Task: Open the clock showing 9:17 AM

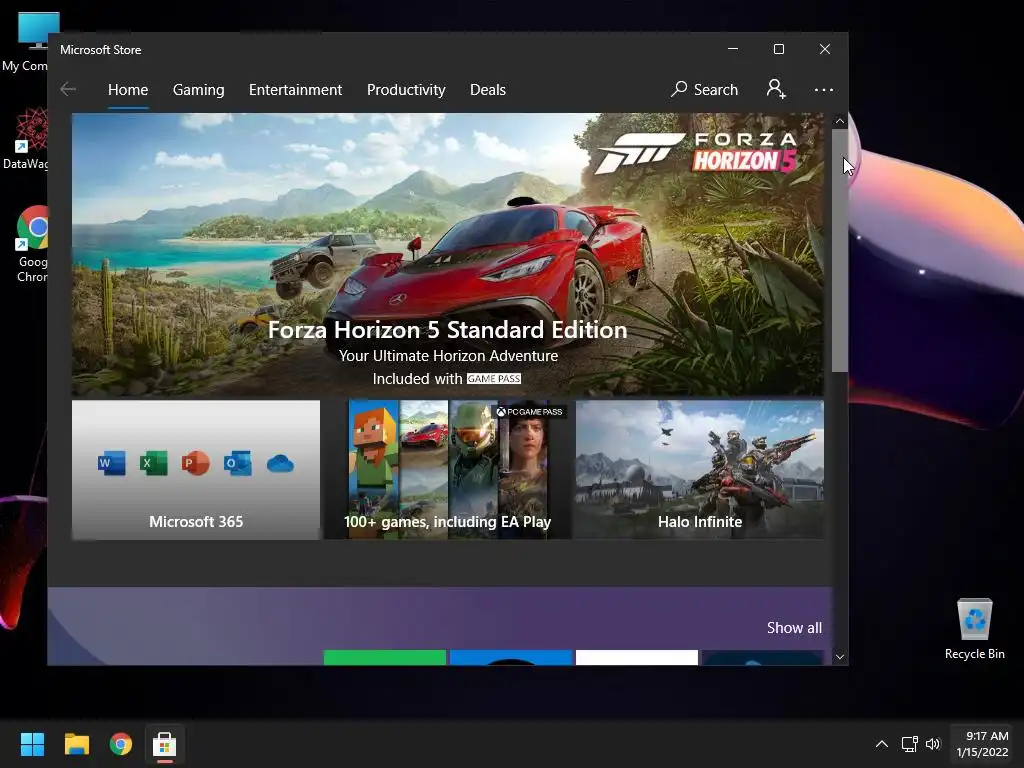Action: click(x=982, y=744)
